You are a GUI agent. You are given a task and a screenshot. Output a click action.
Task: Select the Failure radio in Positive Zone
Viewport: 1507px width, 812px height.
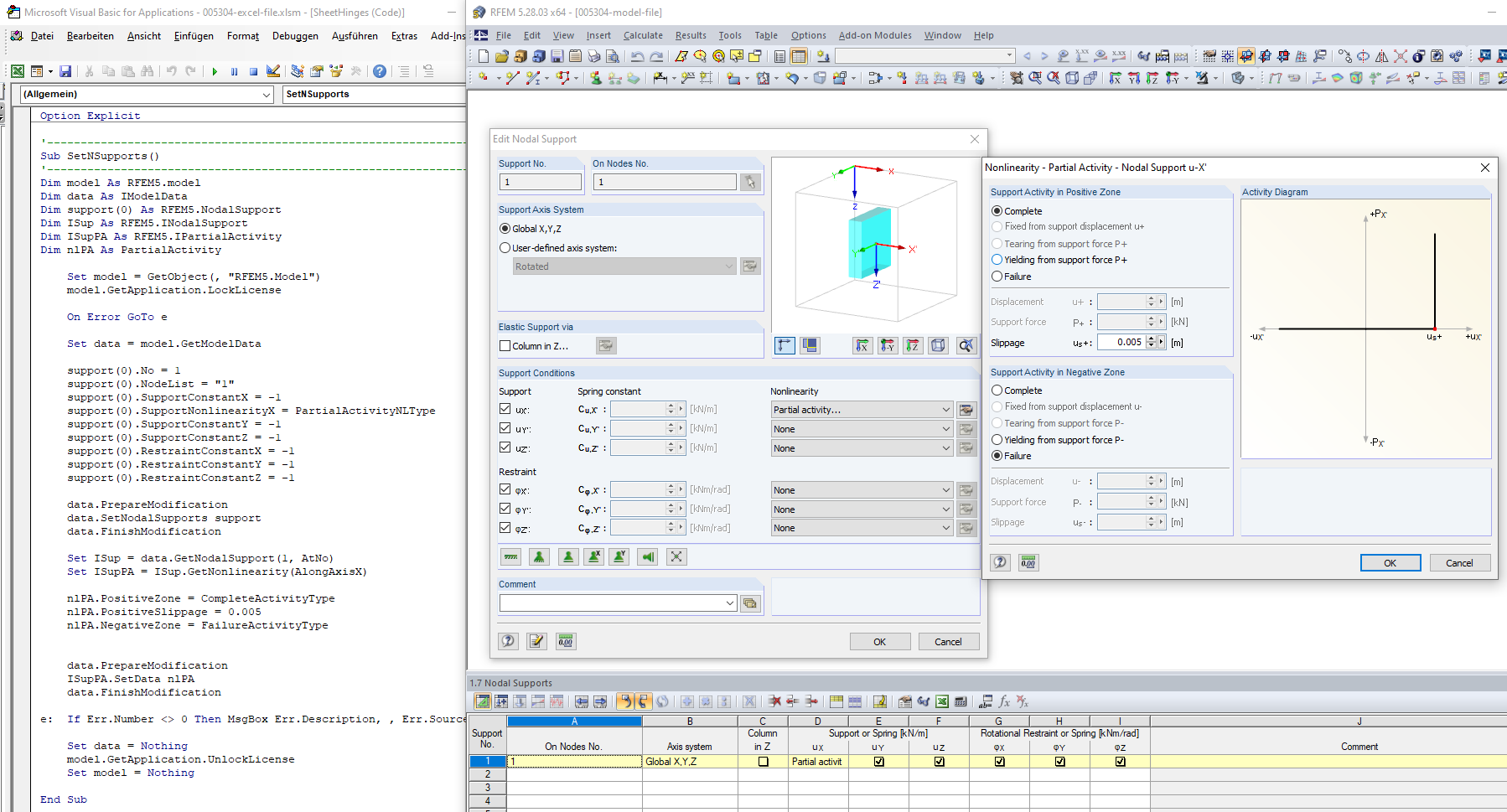(997, 276)
